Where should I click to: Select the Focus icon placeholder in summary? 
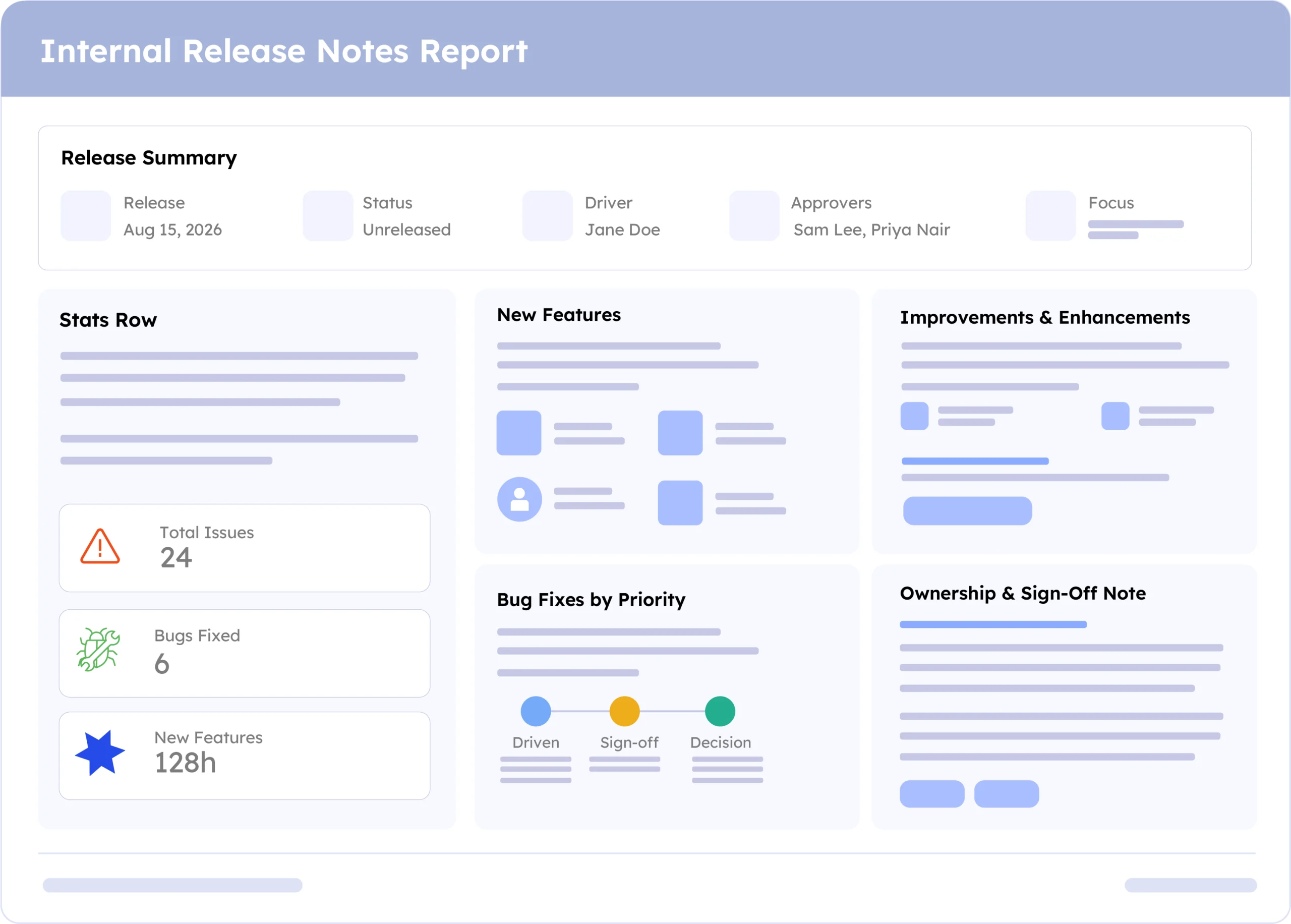[1050, 216]
